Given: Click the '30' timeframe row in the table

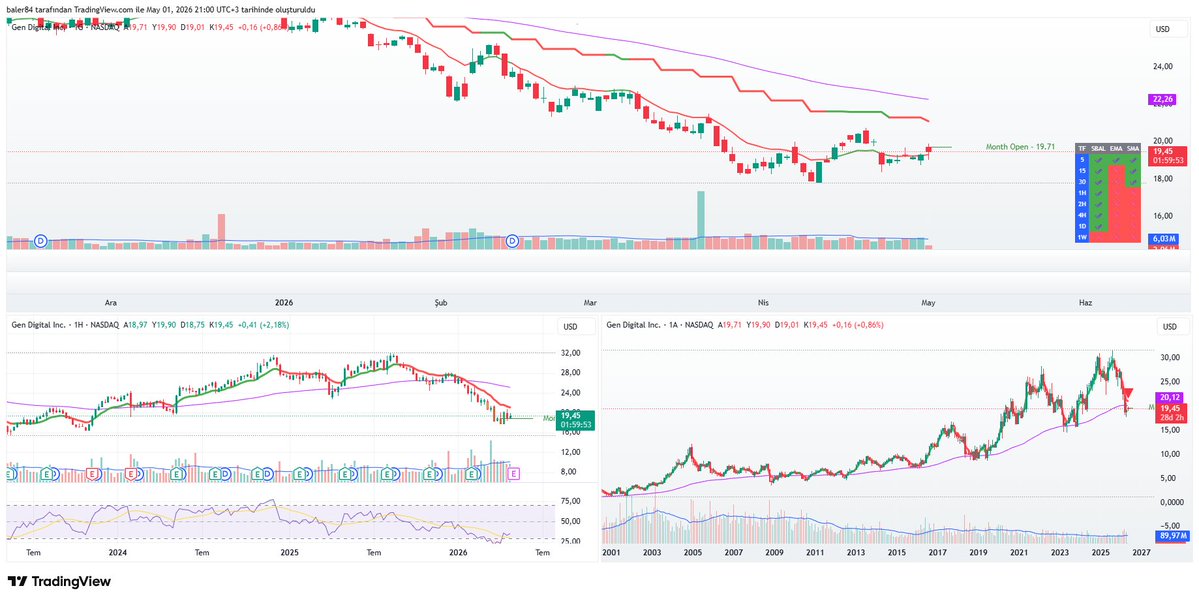Looking at the screenshot, I should [1081, 182].
